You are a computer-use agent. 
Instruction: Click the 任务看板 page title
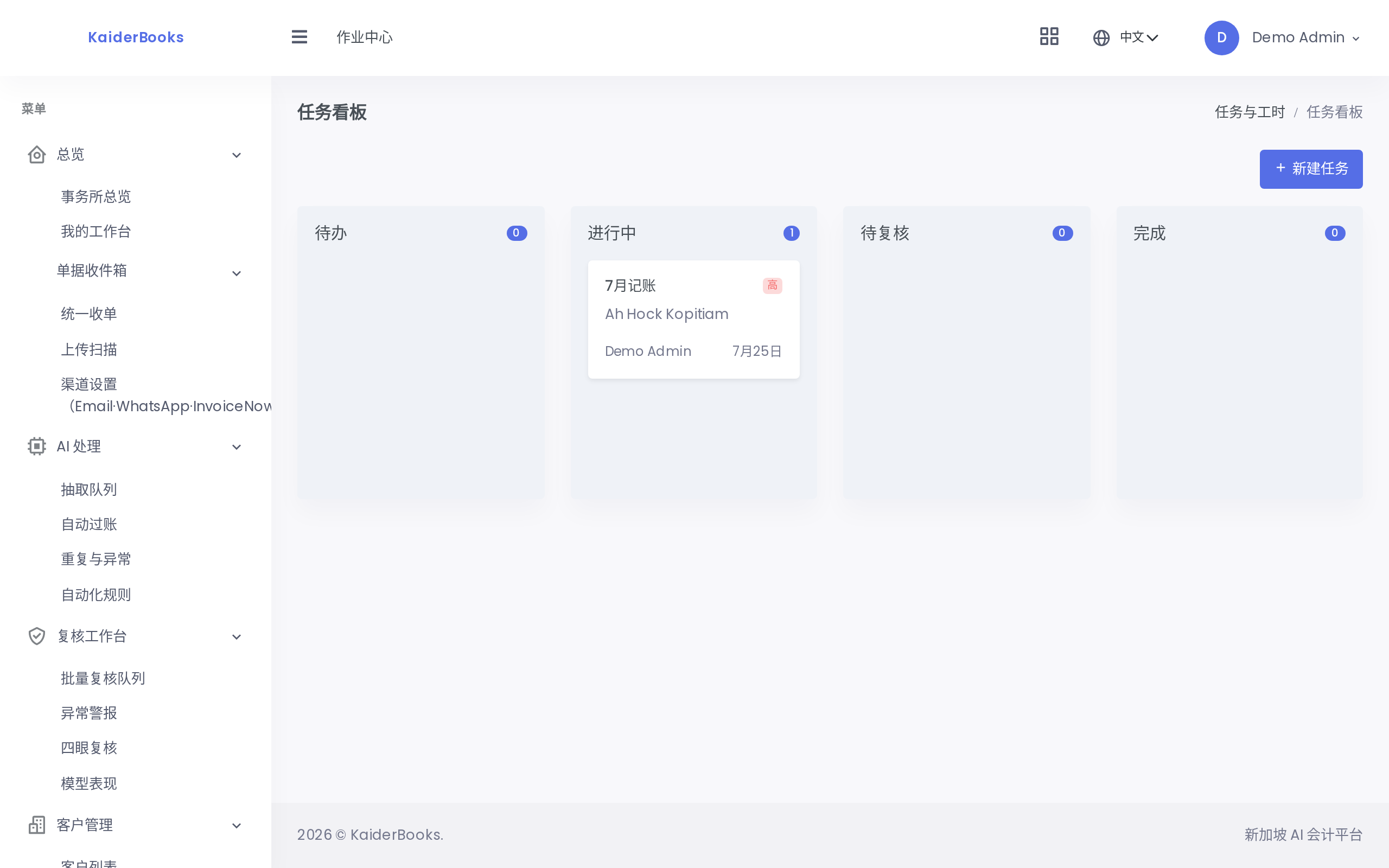coord(332,112)
